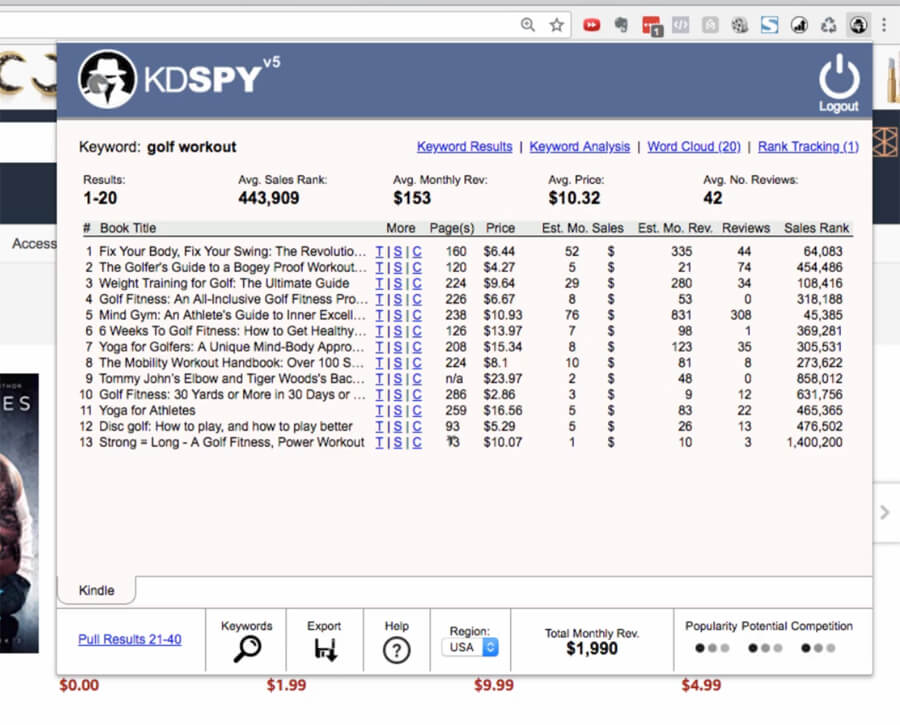This screenshot has width=900, height=725.
Task: Click the red calendar extension with badge
Action: tap(652, 26)
